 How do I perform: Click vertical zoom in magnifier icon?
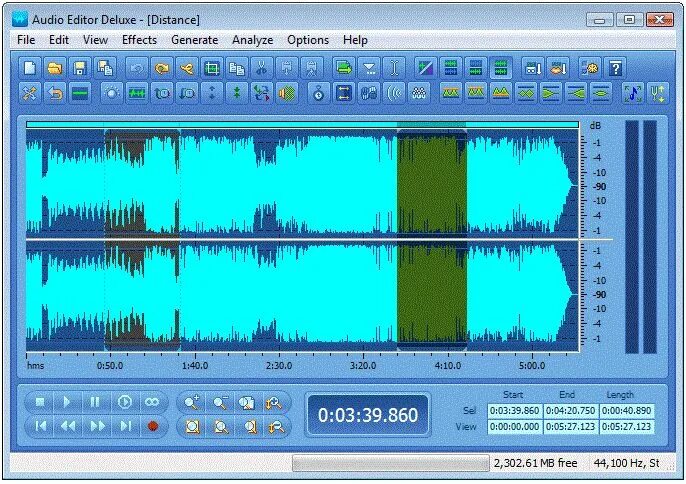(274, 402)
